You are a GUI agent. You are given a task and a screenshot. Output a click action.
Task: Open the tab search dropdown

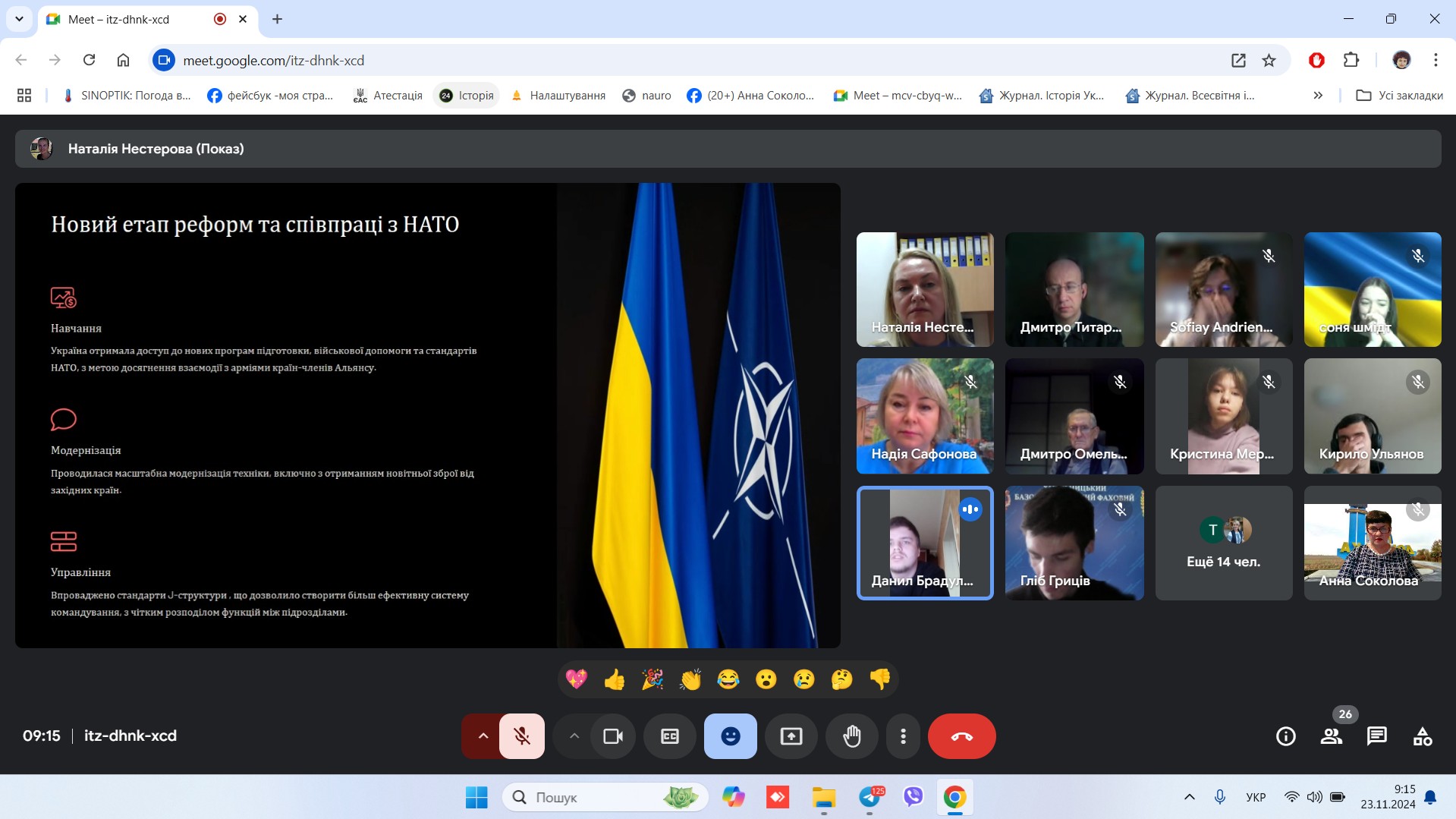click(19, 19)
